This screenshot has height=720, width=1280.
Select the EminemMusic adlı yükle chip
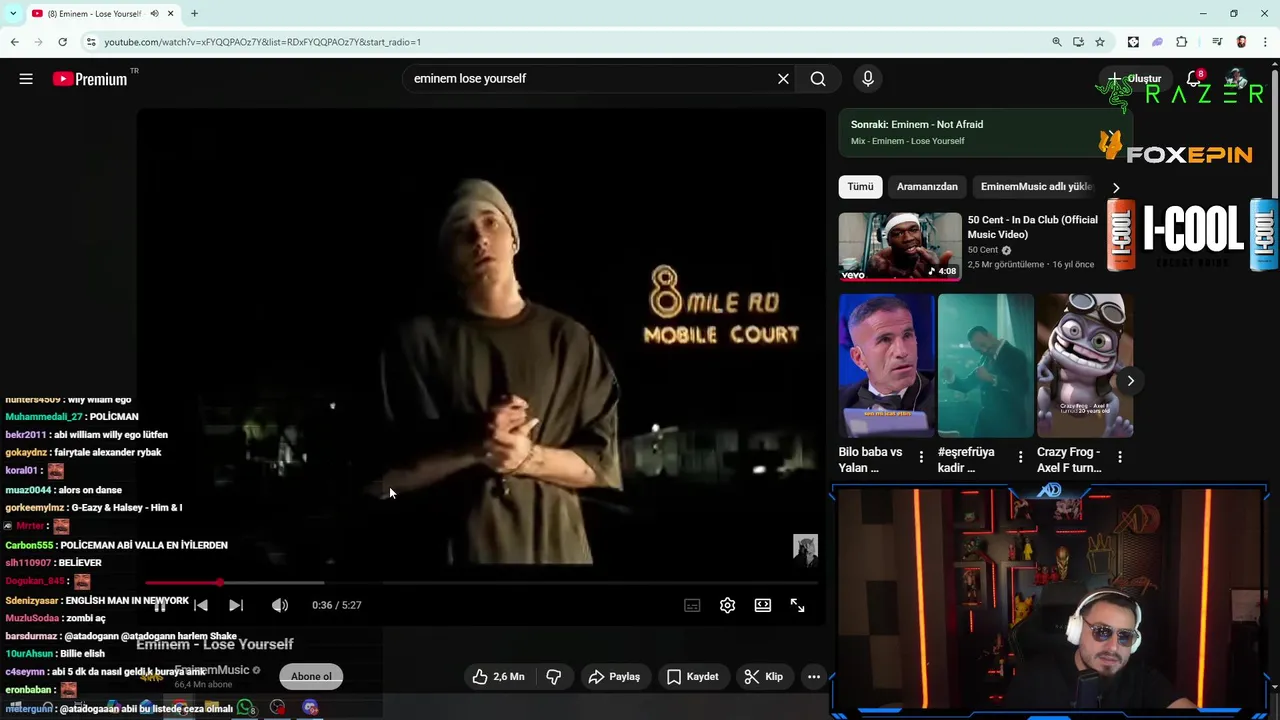[1036, 187]
